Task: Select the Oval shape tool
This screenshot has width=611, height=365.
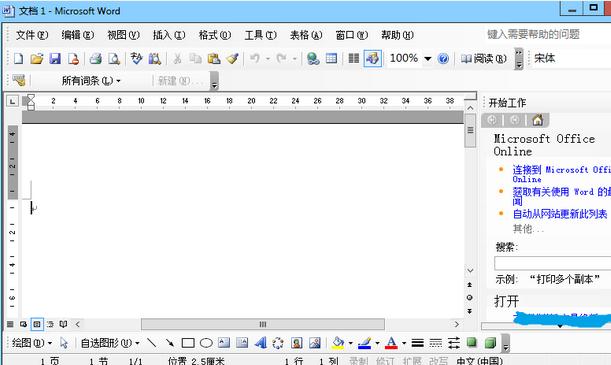Action: tap(206, 343)
